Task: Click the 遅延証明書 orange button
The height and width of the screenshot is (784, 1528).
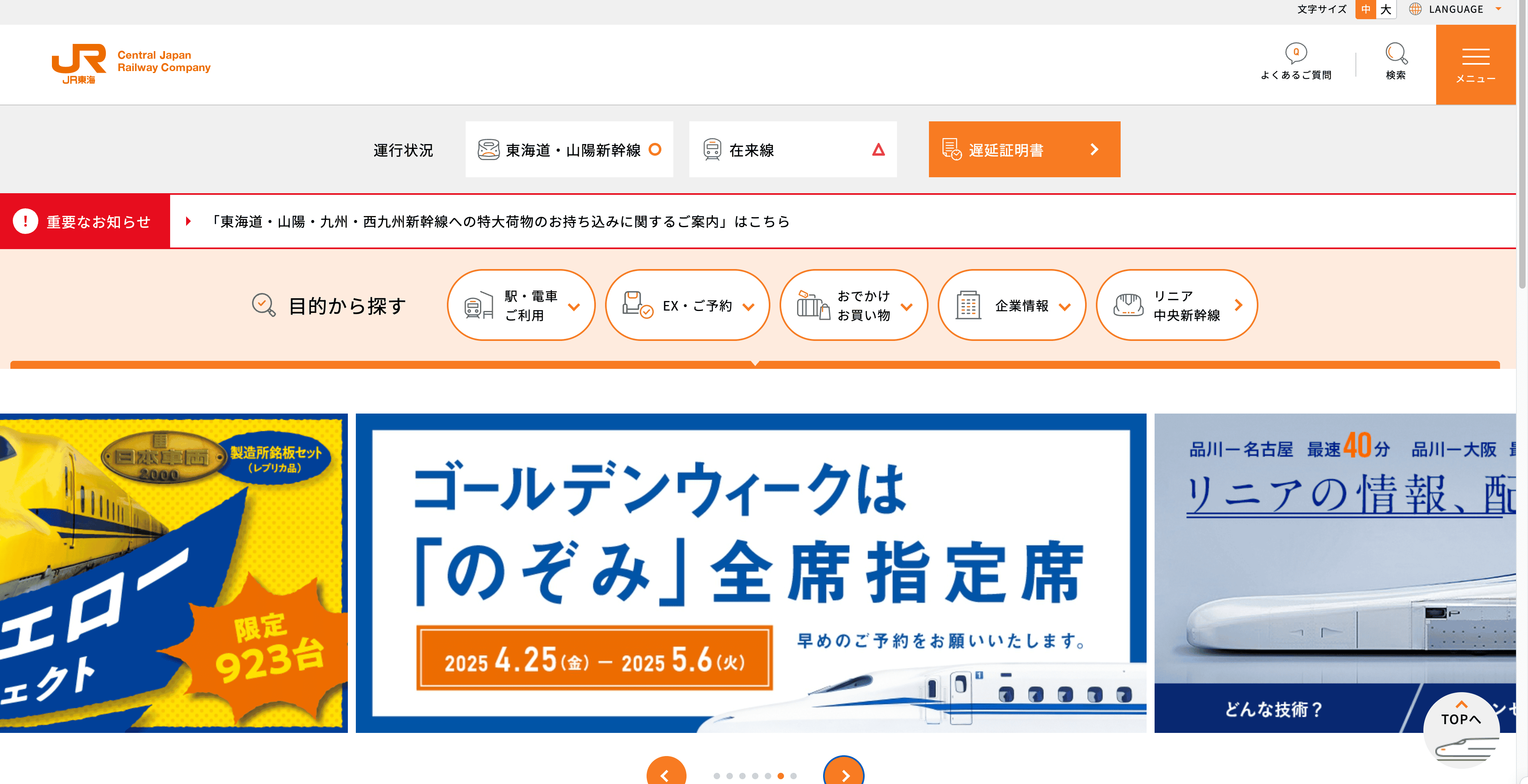Action: pyautogui.click(x=1024, y=149)
